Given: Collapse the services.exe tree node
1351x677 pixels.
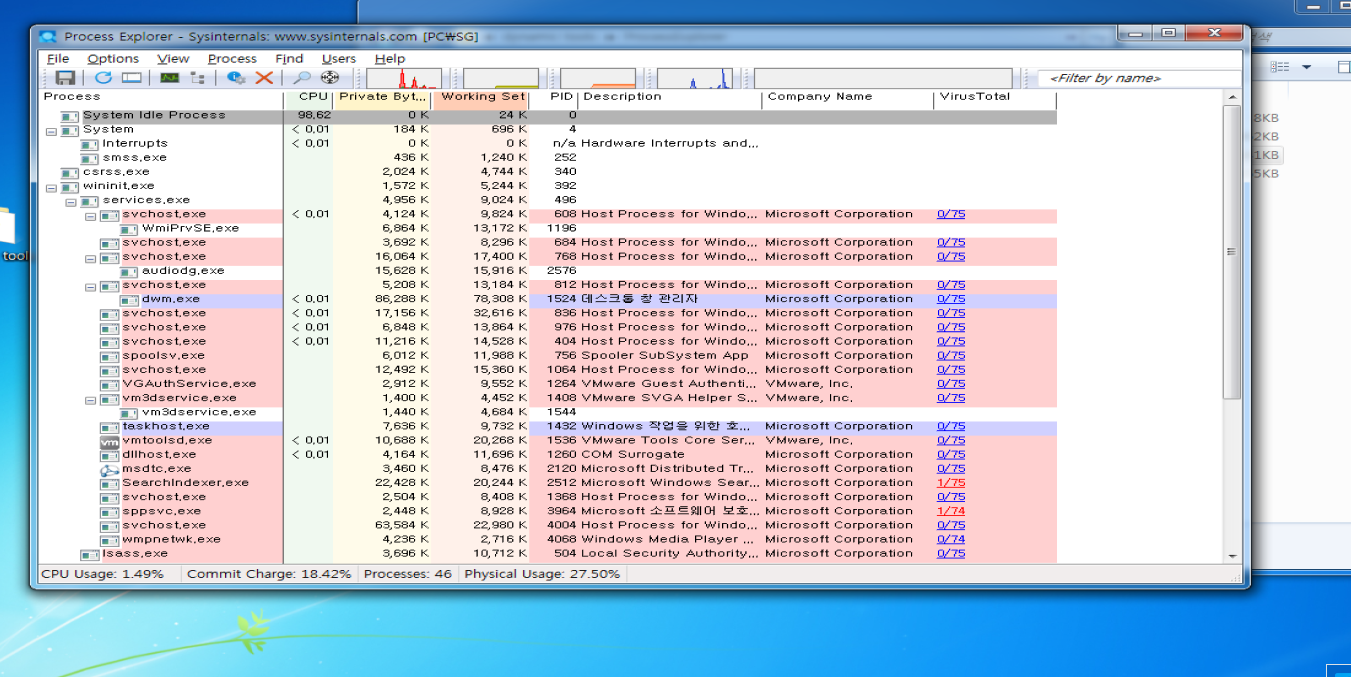Looking at the screenshot, I should tap(71, 201).
